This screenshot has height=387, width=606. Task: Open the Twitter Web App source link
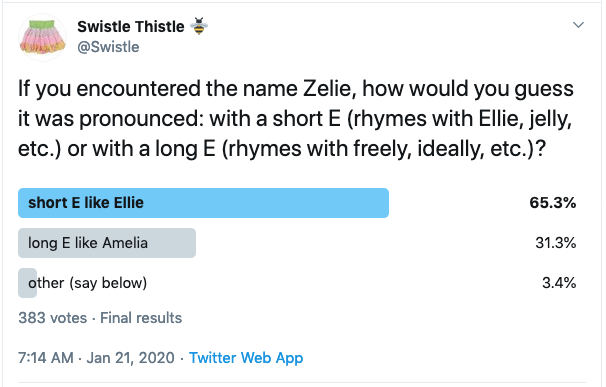[x=246, y=358]
